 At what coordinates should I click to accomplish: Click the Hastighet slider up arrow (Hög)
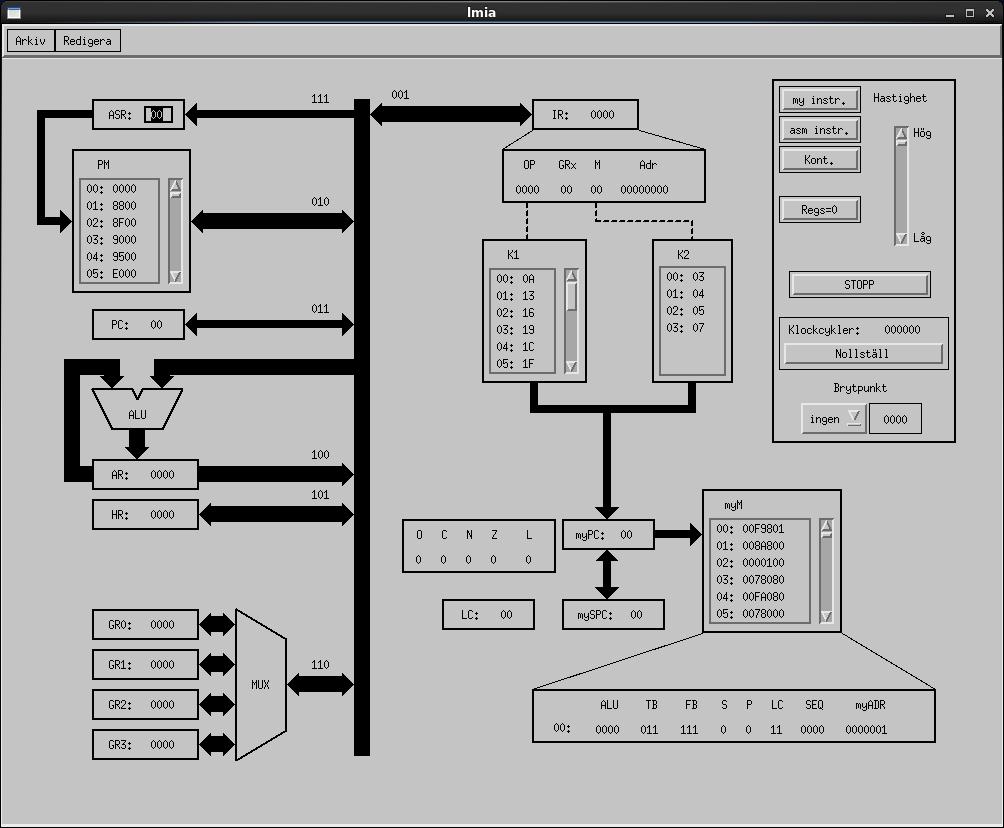tap(901, 133)
